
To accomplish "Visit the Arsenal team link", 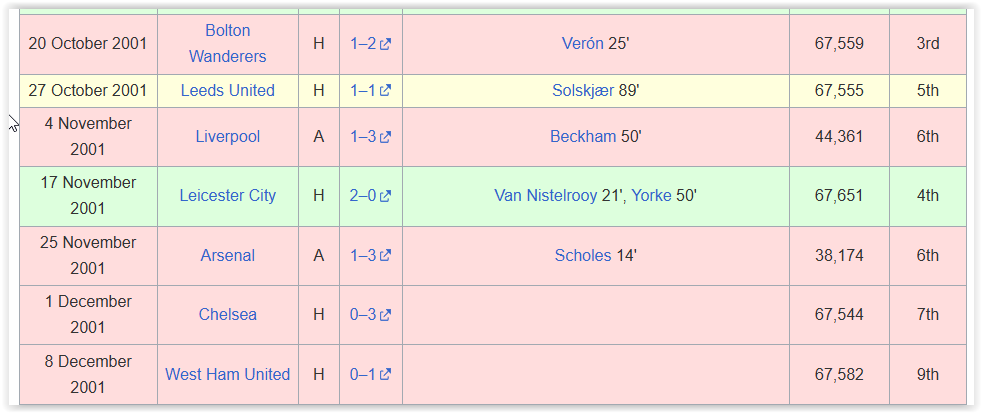I will coord(228,255).
